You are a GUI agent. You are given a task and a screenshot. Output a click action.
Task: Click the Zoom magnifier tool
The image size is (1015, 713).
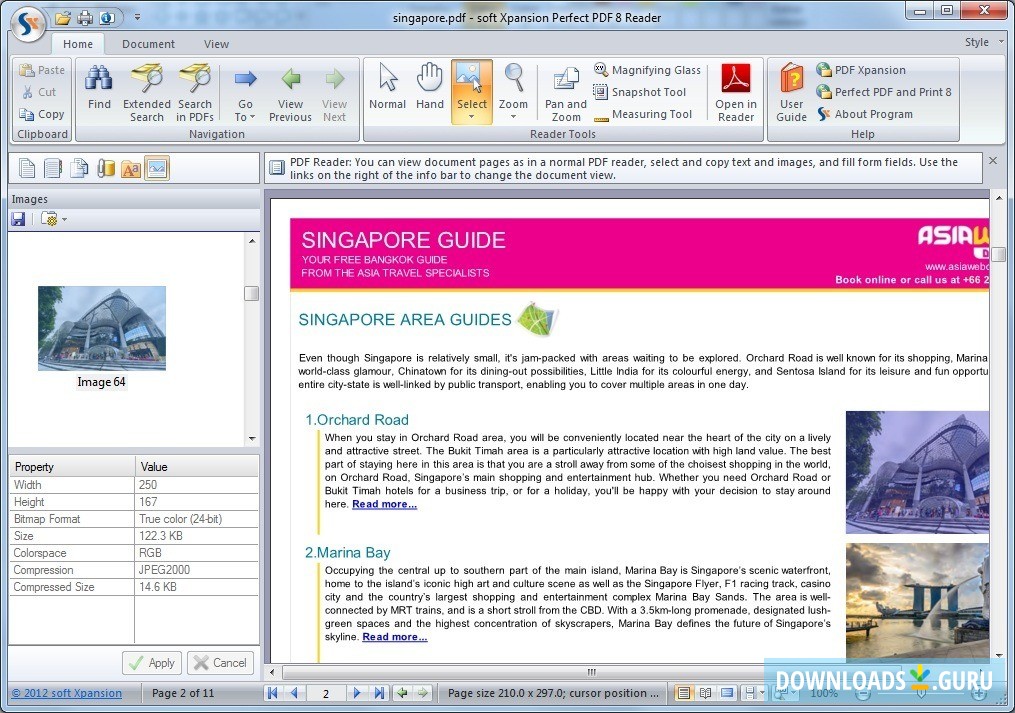tap(513, 85)
